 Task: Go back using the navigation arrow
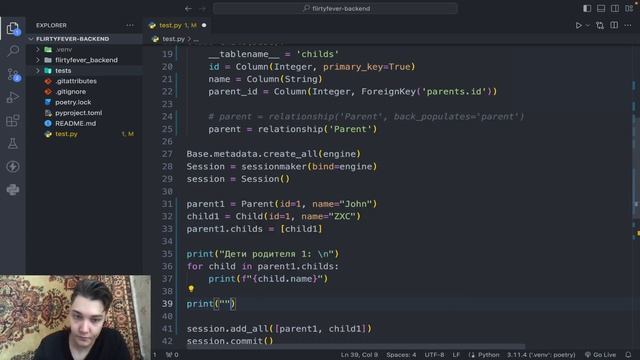(188, 8)
